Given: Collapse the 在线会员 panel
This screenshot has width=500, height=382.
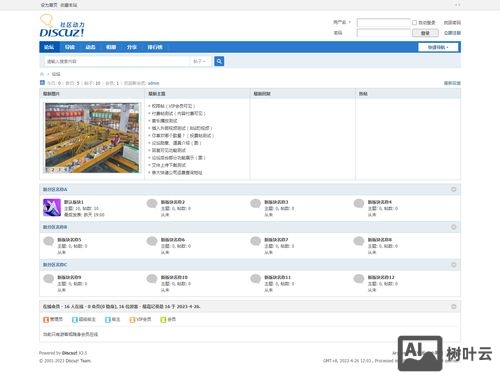Looking at the screenshot, I should [x=454, y=306].
